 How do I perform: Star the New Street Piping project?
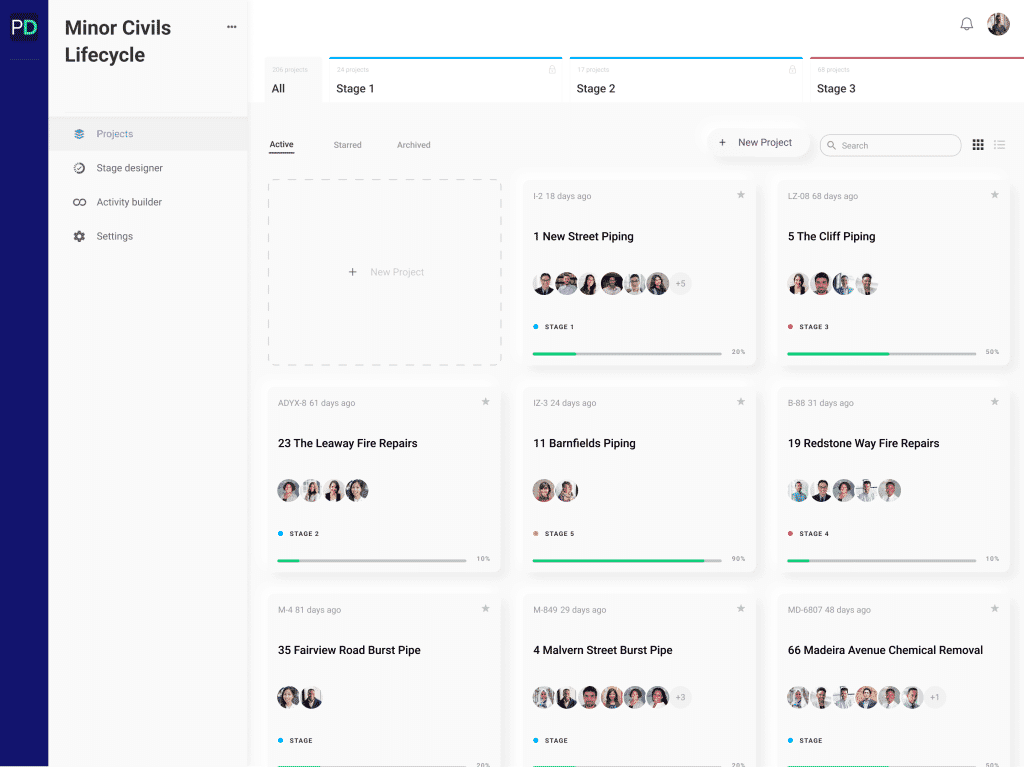tap(741, 196)
